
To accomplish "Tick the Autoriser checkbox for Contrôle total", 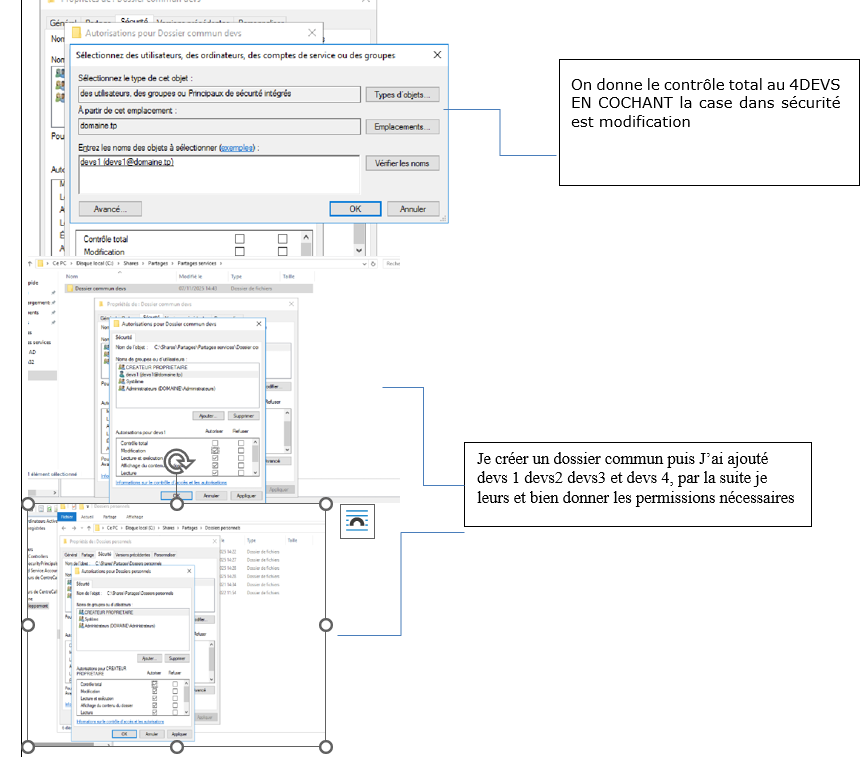I will coord(240,239).
